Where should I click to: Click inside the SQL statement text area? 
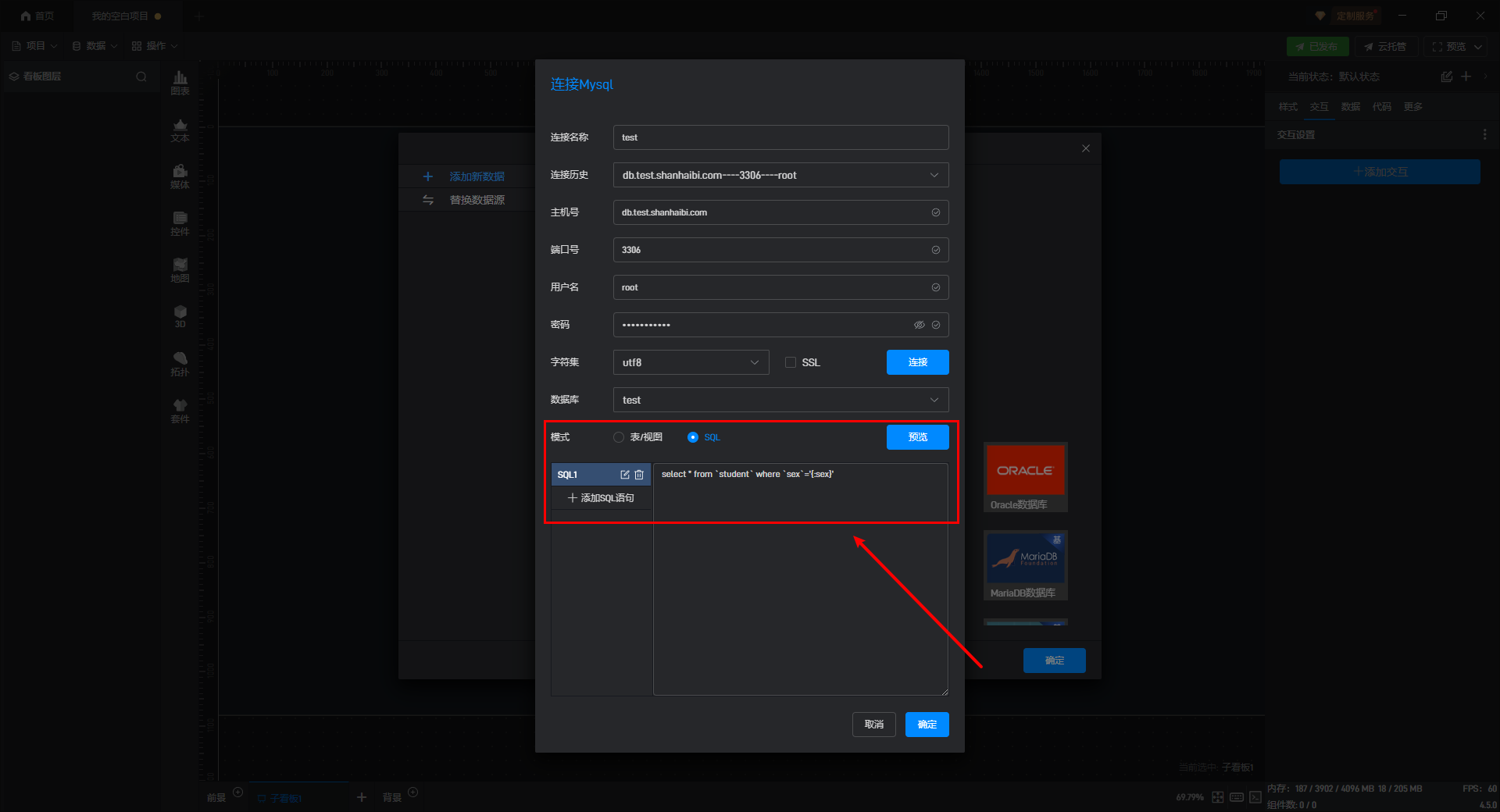tap(801, 579)
